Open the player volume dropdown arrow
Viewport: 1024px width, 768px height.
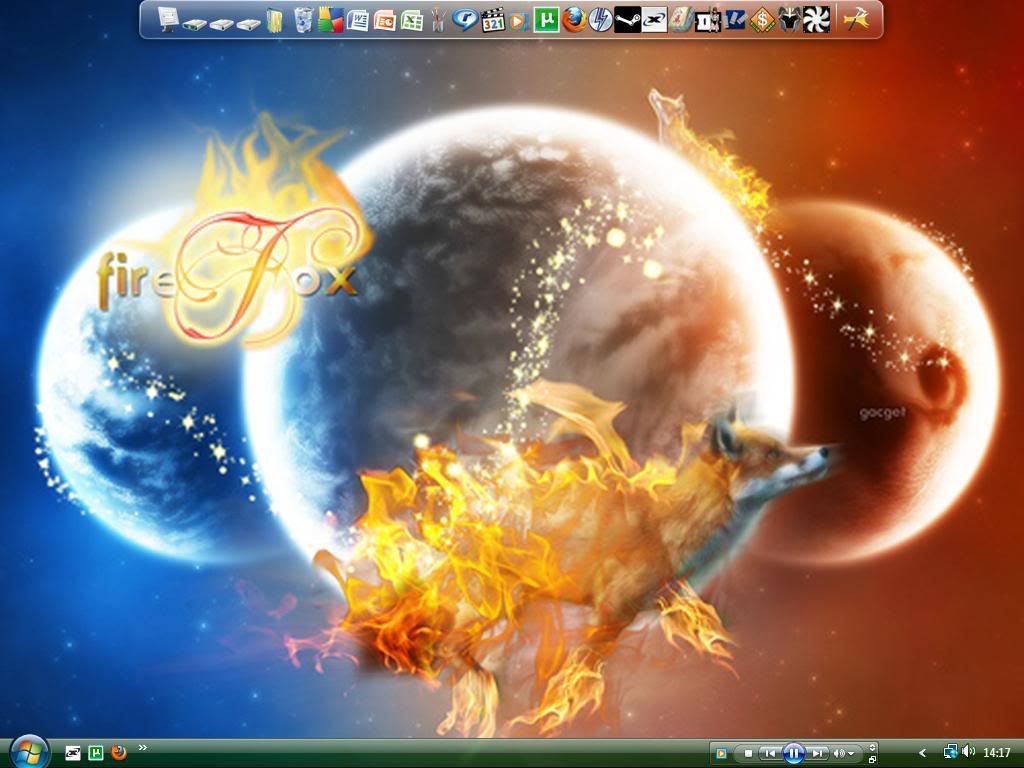coord(851,754)
